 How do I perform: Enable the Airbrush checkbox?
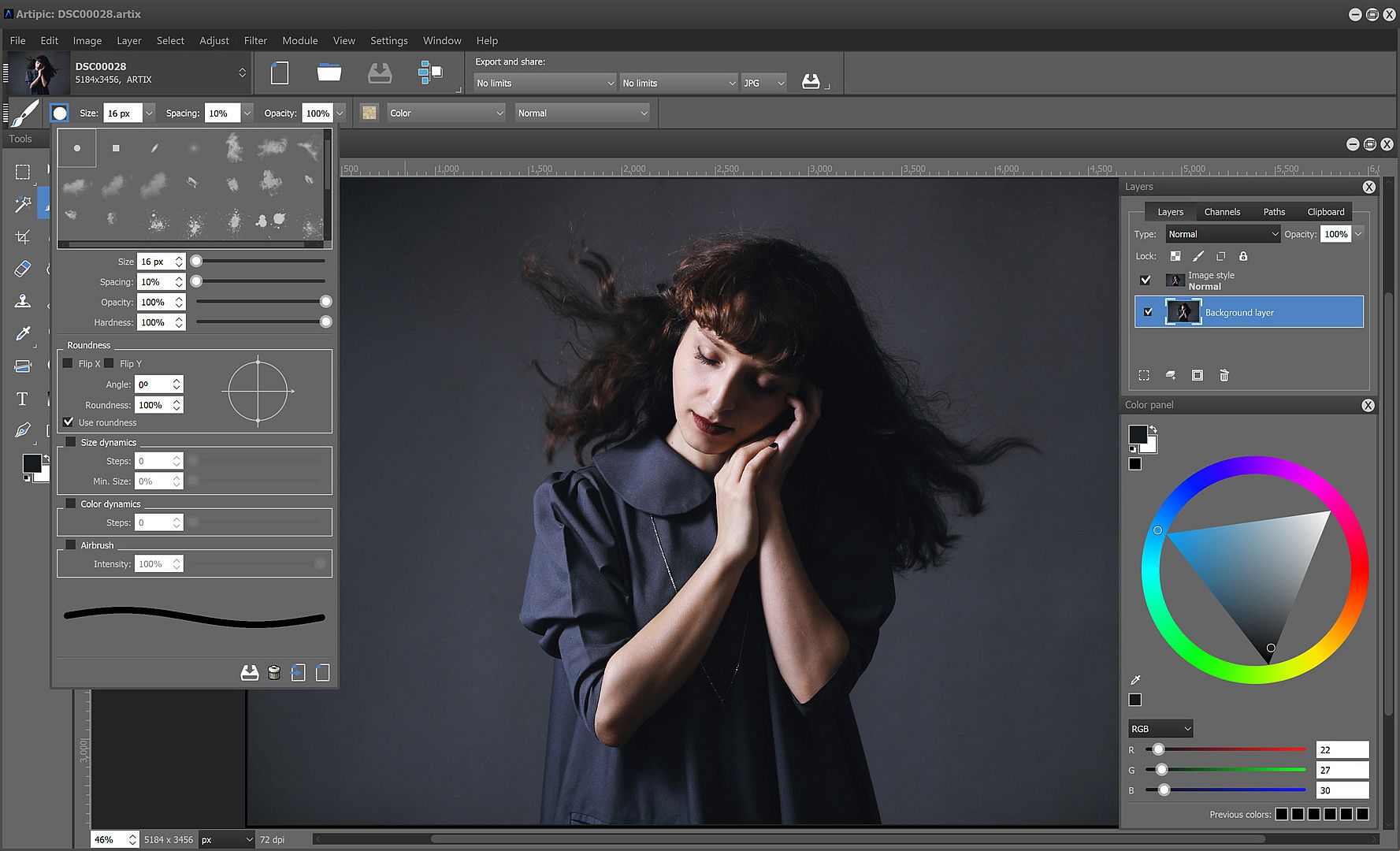click(71, 545)
